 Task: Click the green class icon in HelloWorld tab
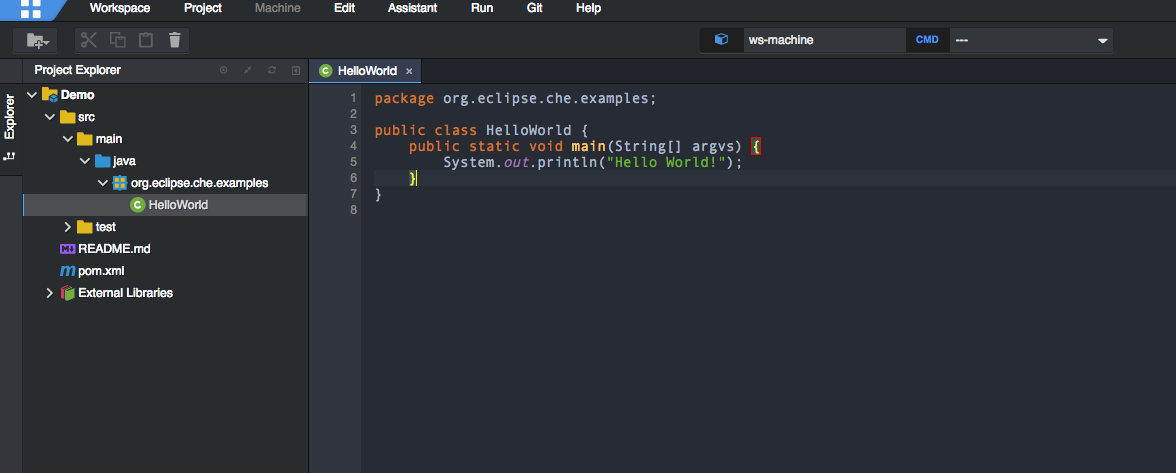click(326, 71)
